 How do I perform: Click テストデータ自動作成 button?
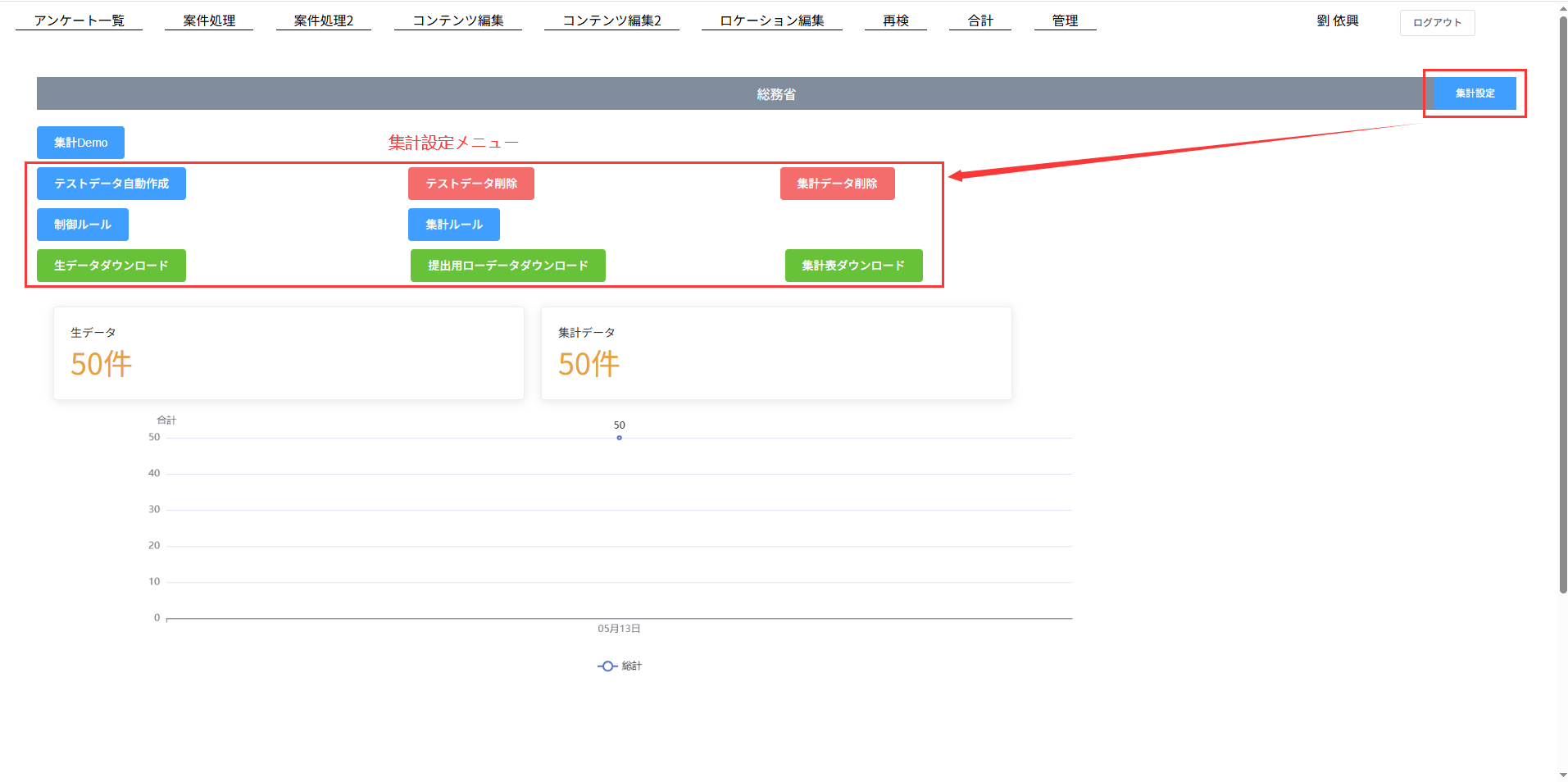[x=111, y=184]
